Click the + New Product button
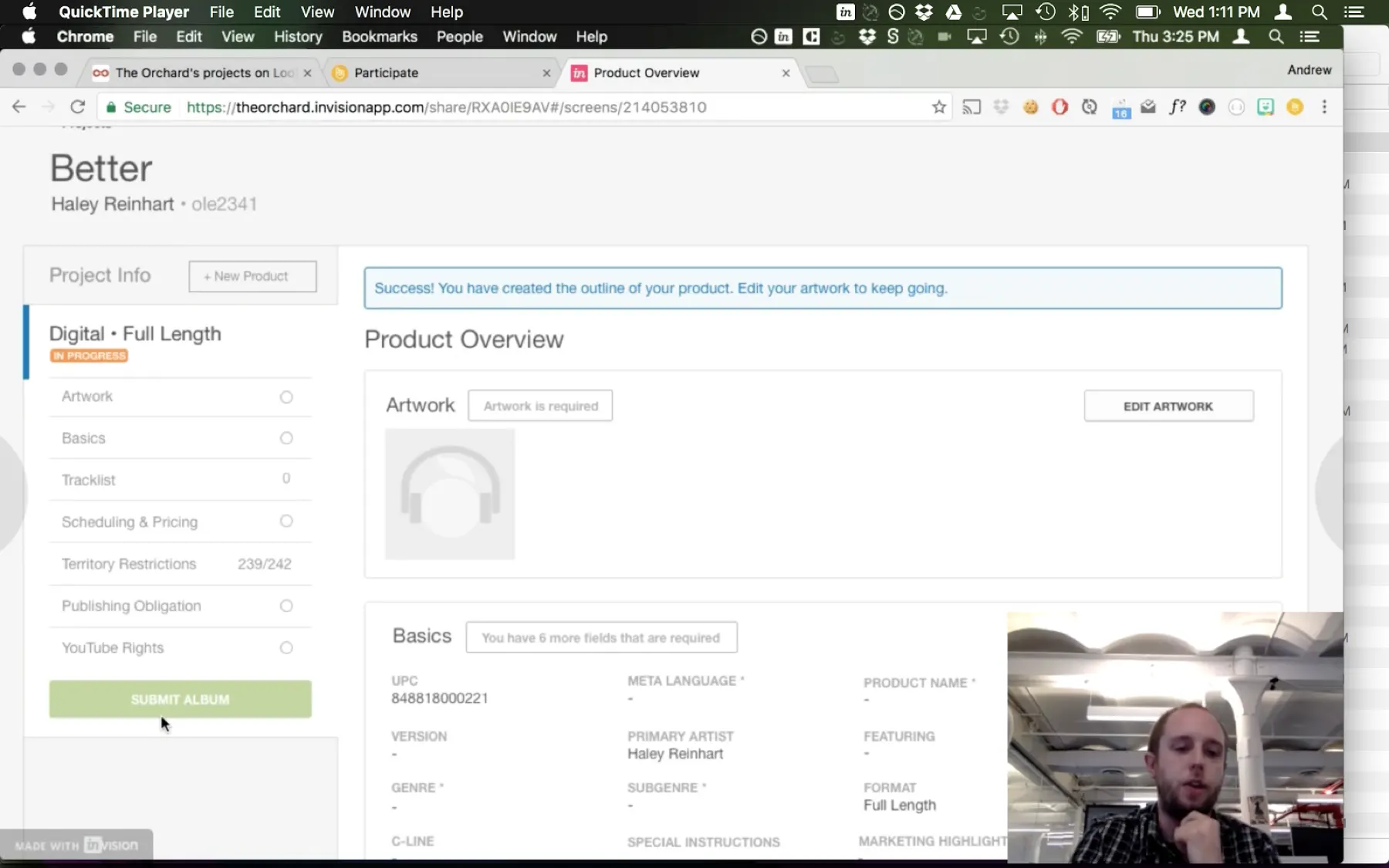 coord(252,276)
